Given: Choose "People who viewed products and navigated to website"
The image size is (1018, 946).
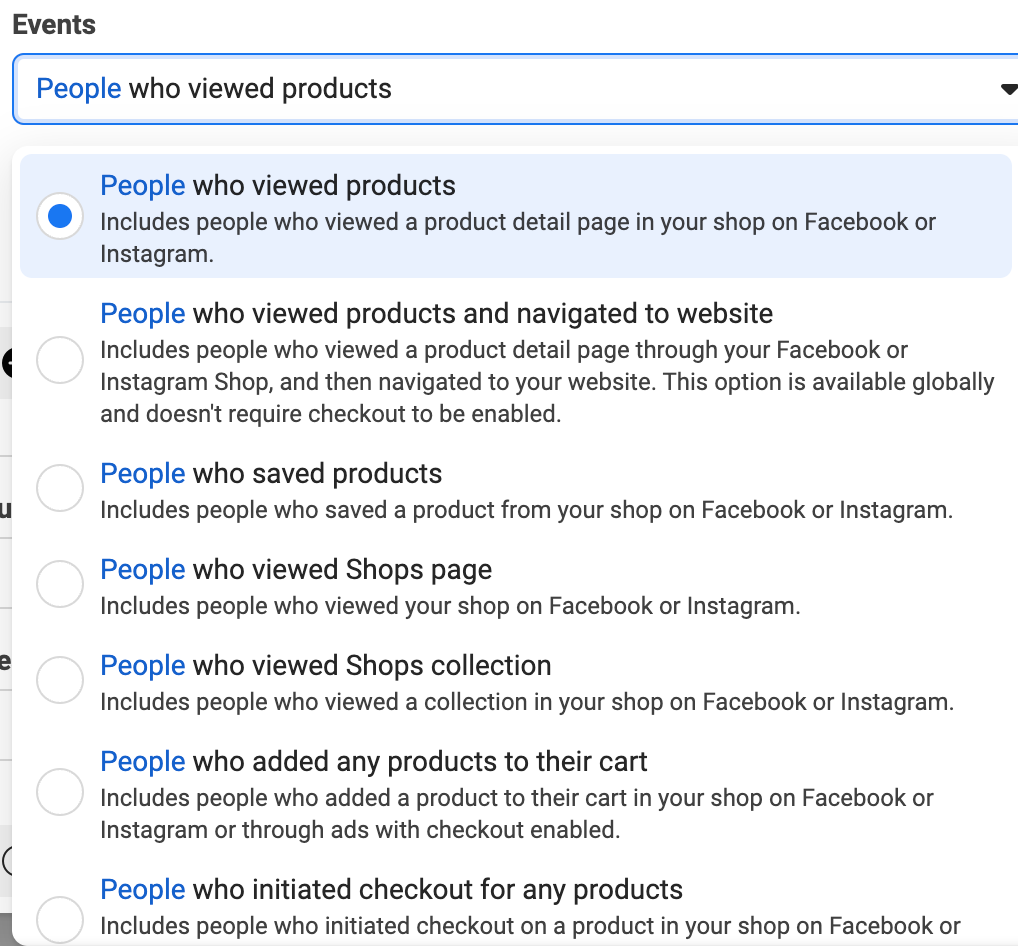Looking at the screenshot, I should pyautogui.click(x=60, y=361).
